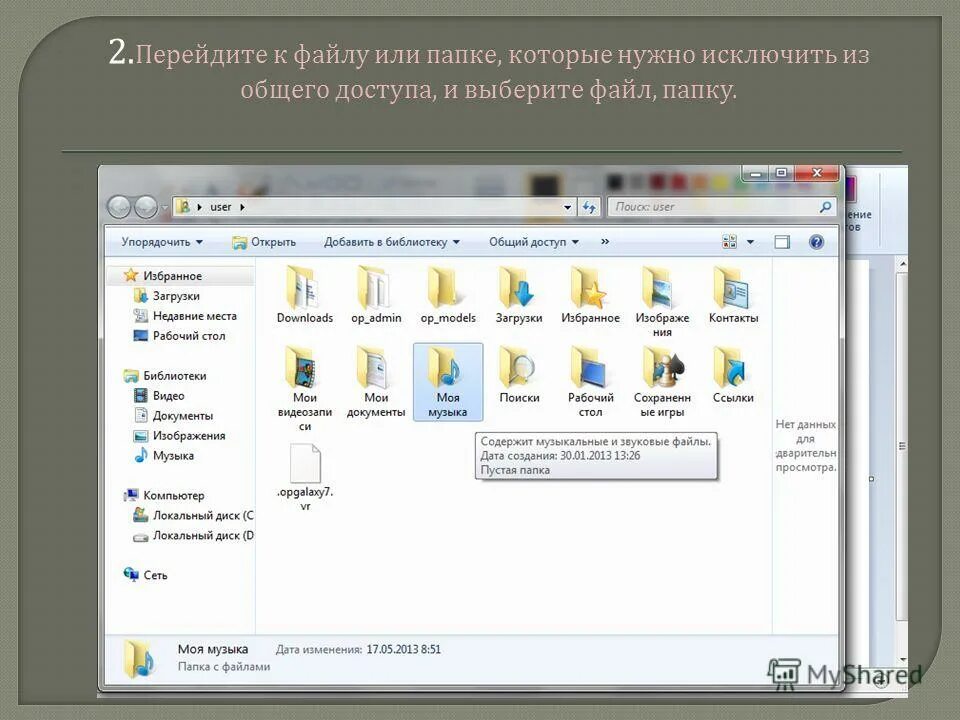960x720 pixels.
Task: Open the Избранное folder icon
Action: point(591,292)
